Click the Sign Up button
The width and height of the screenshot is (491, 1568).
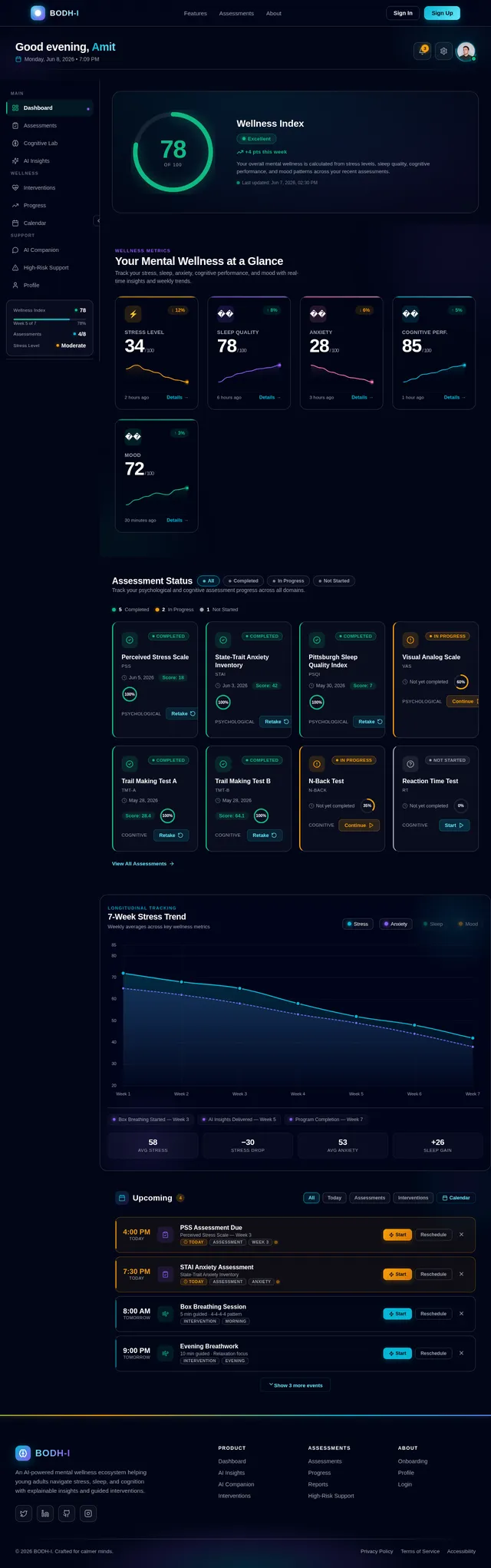click(x=442, y=13)
